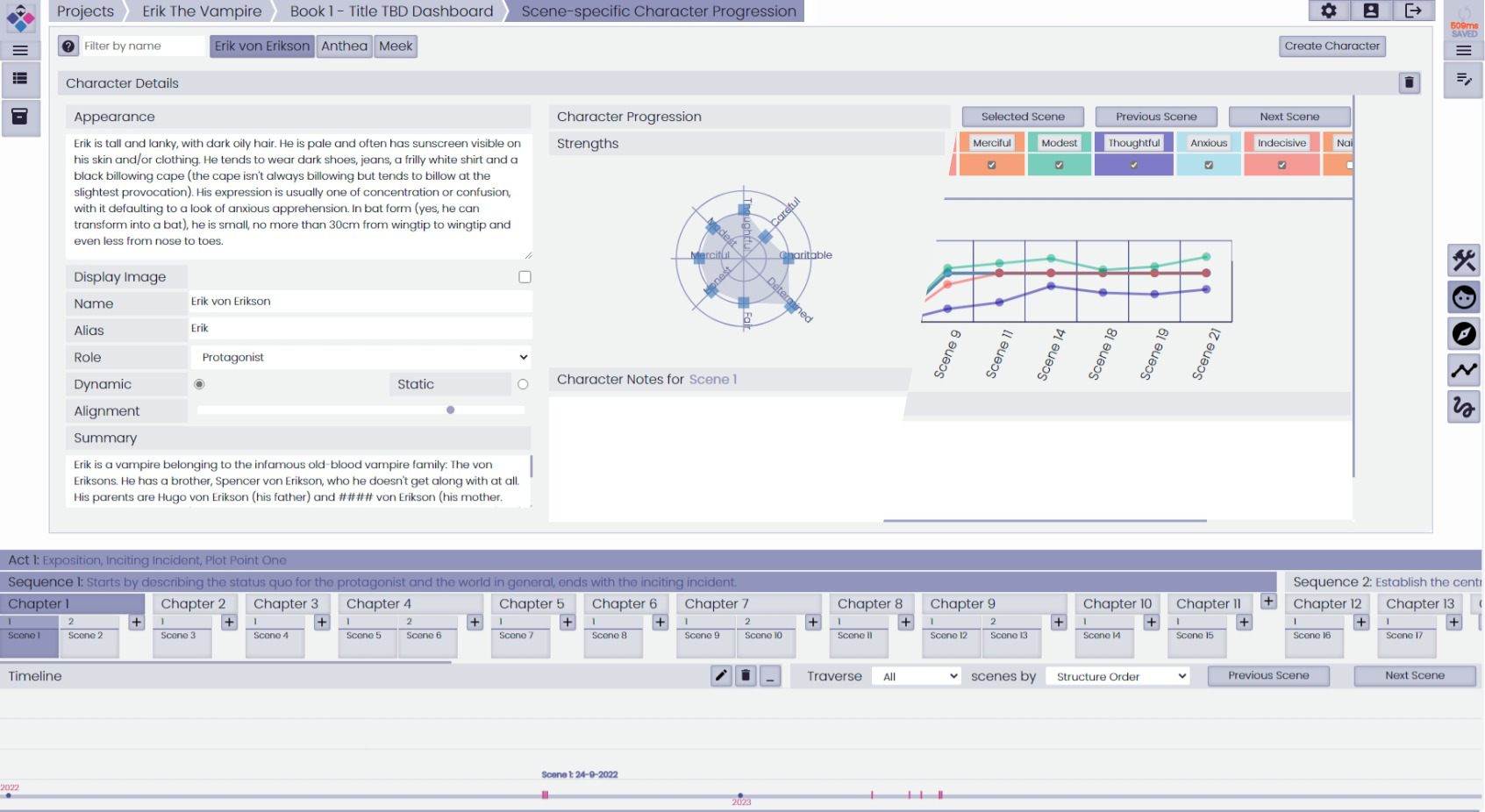Open the Role dropdown showing Protagonist
The height and width of the screenshot is (812, 1485).
click(x=361, y=357)
